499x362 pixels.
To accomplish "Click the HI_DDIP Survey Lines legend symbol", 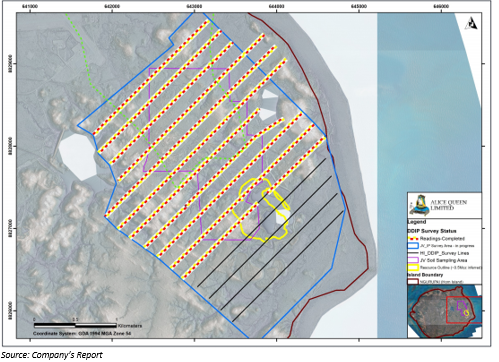I will [x=413, y=253].
